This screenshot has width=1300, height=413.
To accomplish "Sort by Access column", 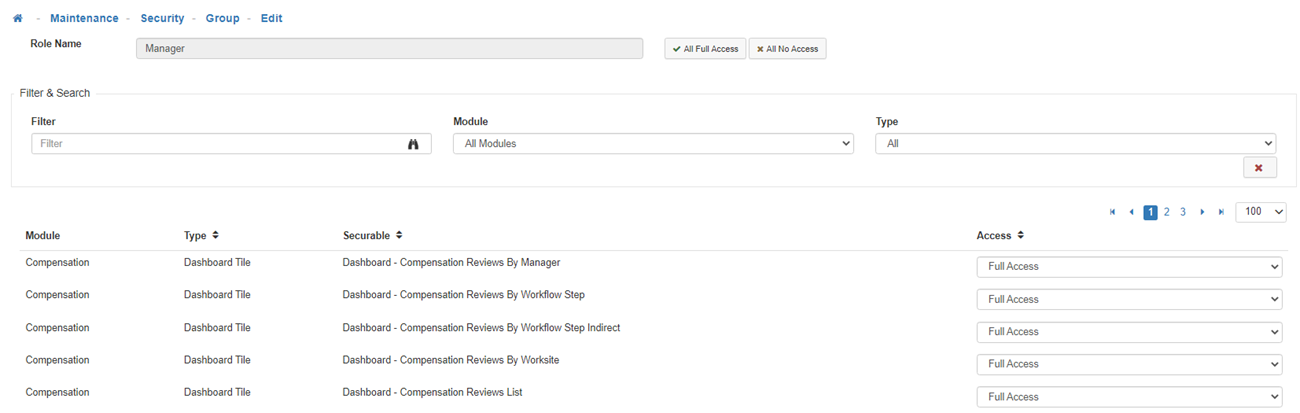I will click(x=1019, y=236).
